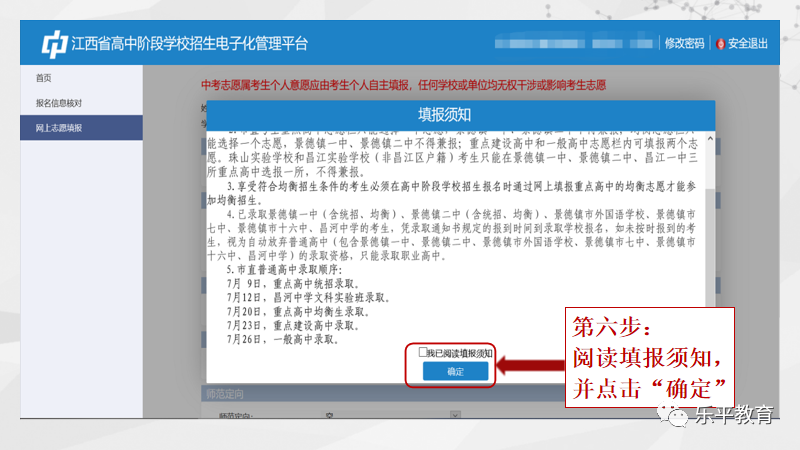Click the 第六步 instruction callout box
The image size is (800, 450).
[x=649, y=357]
